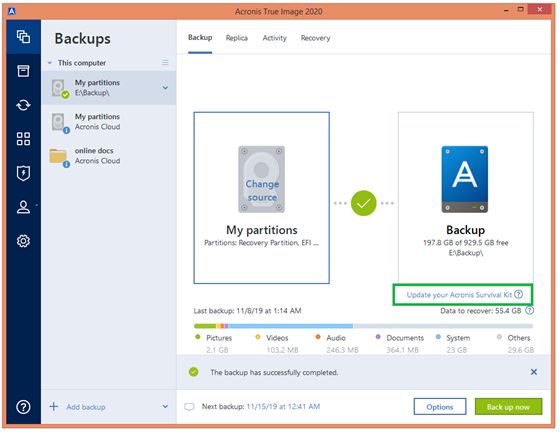Open the Sync section in sidebar
The width and height of the screenshot is (560, 433).
(23, 105)
